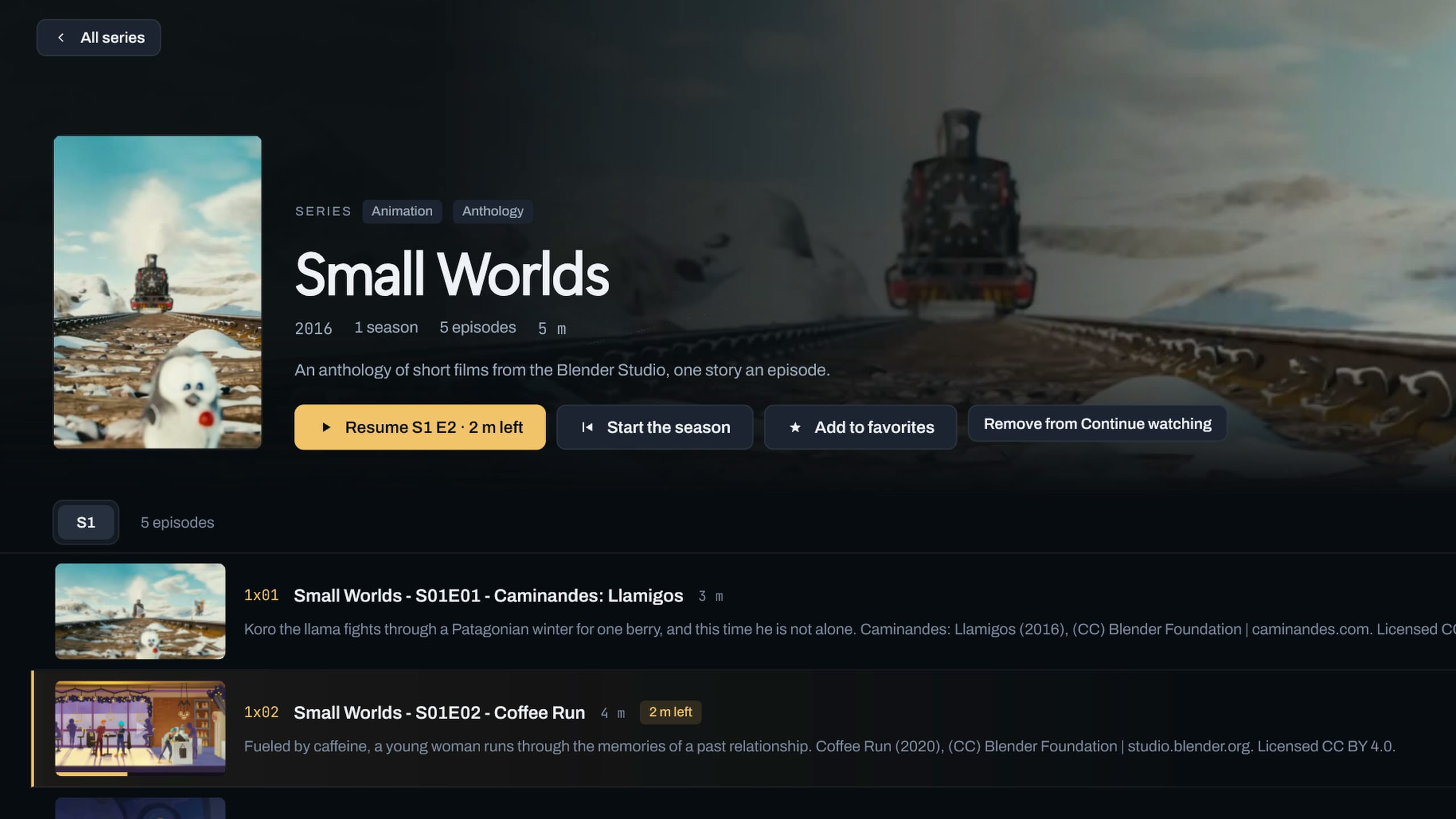This screenshot has width=1456, height=819.
Task: Resume S1 E2 with 2 m left
Action: click(420, 427)
